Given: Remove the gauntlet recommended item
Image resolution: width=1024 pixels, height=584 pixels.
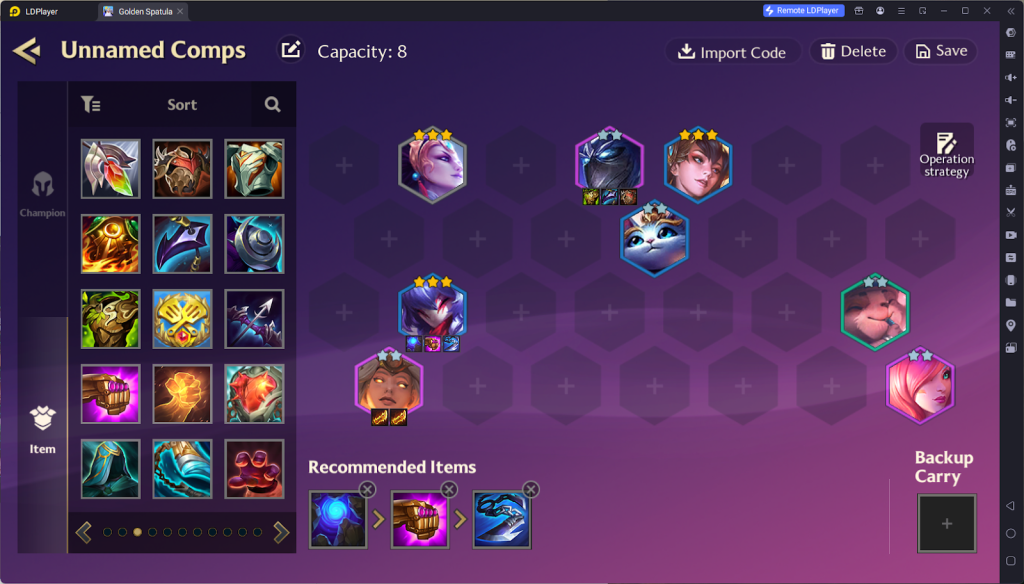Looking at the screenshot, I should 449,489.
